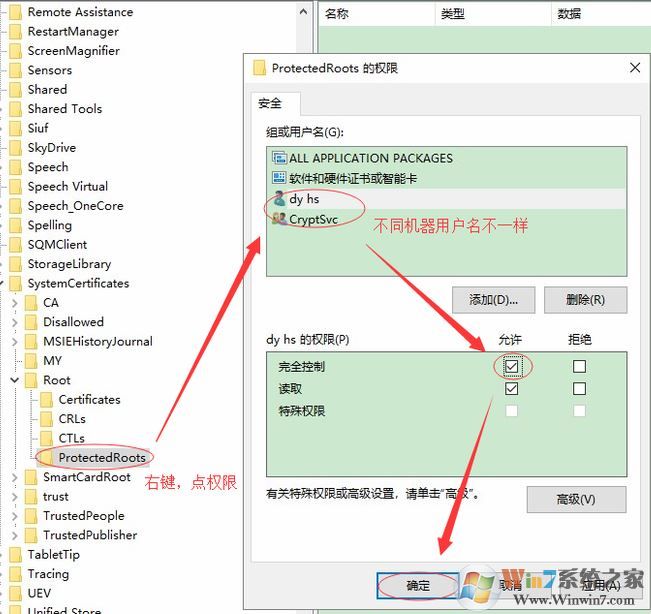Click the Speech Virtual folder icon
This screenshot has height=614, width=651.
click(x=15, y=186)
